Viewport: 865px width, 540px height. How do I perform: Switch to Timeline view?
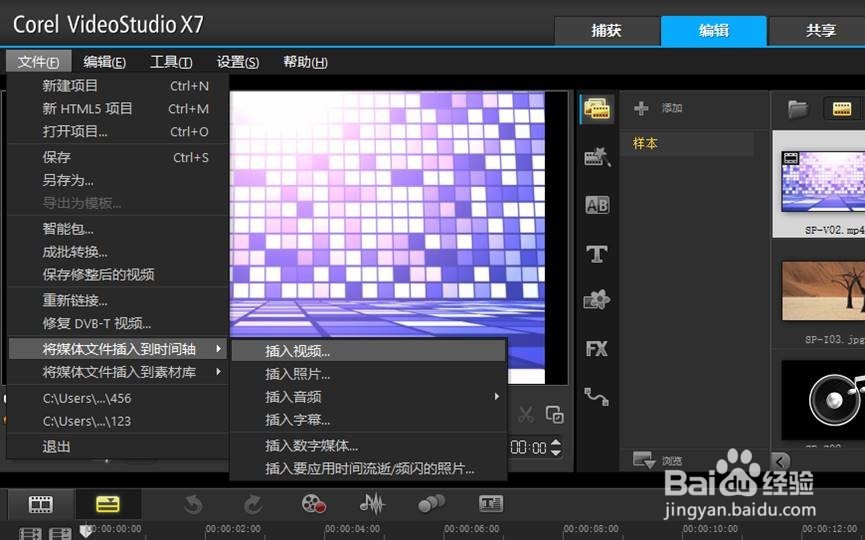[108, 504]
